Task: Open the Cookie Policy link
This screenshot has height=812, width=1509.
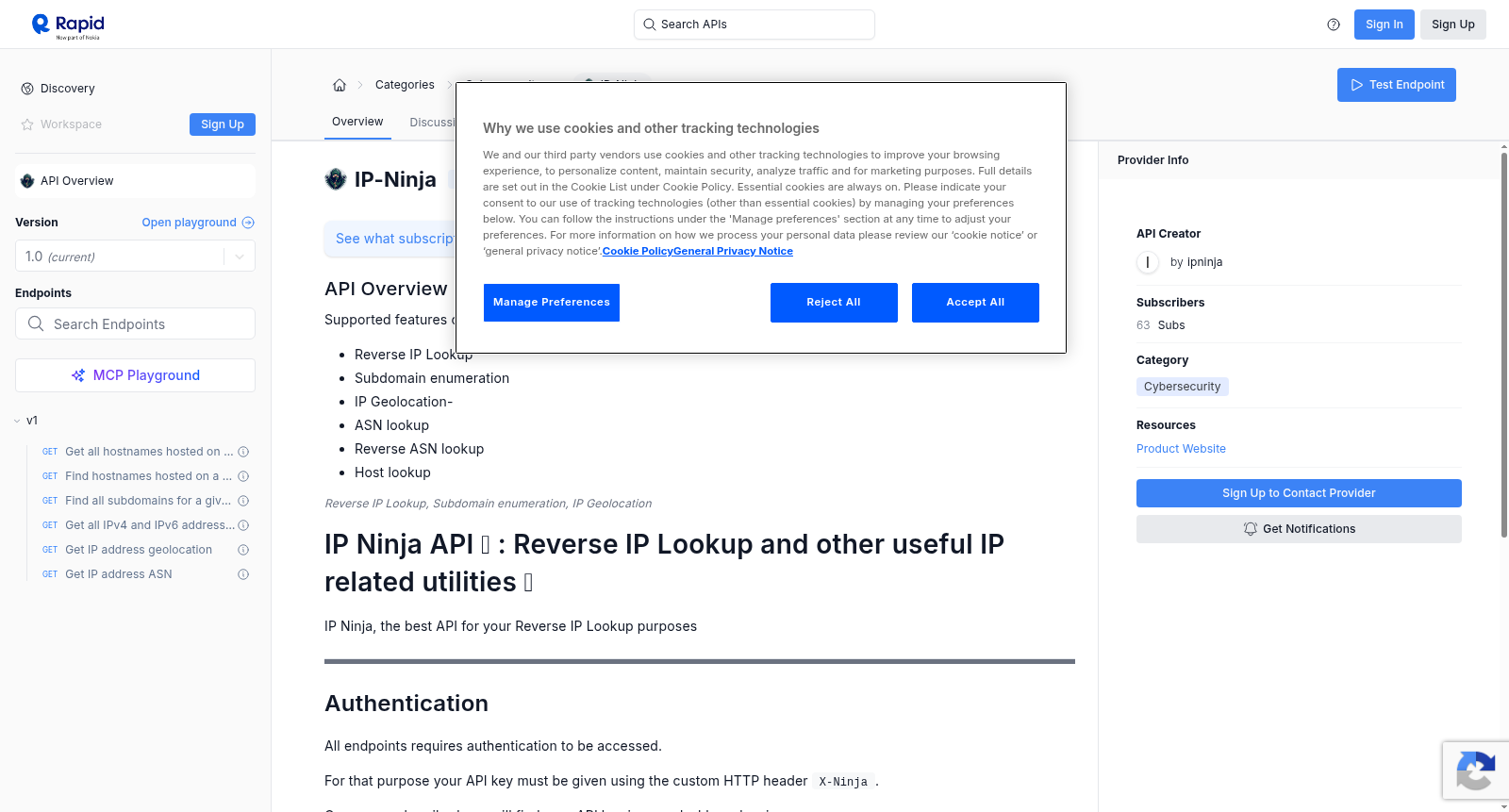Action: pos(638,251)
